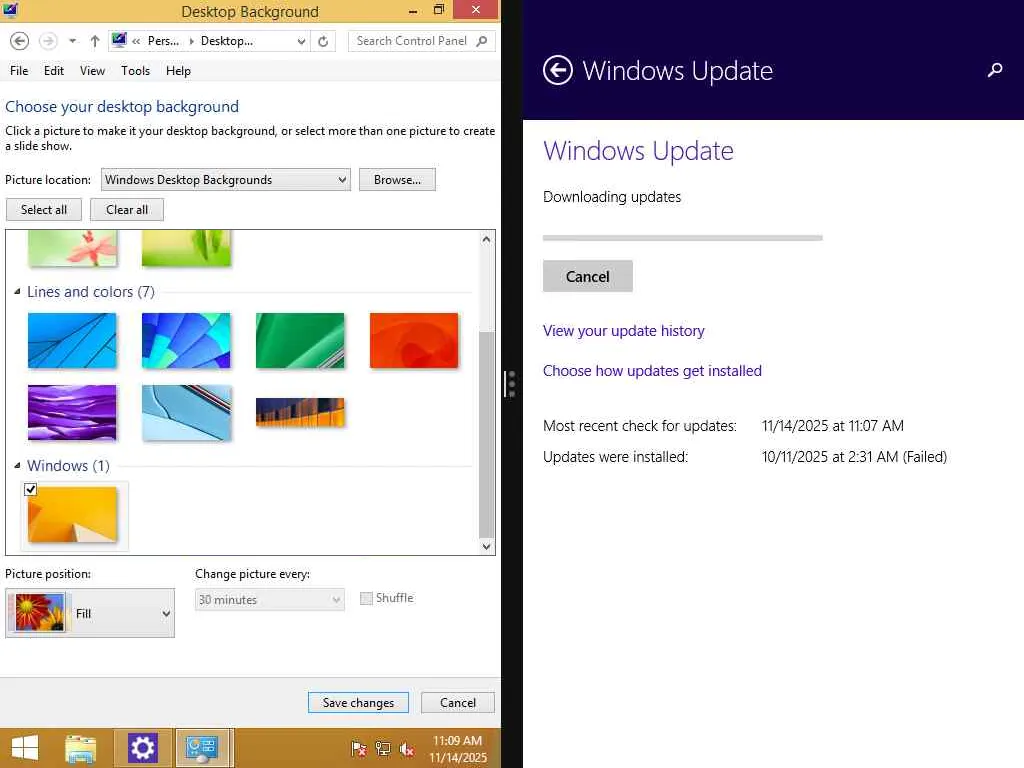Select the blue geometric fan wallpaper
This screenshot has width=1024, height=768.
186,340
